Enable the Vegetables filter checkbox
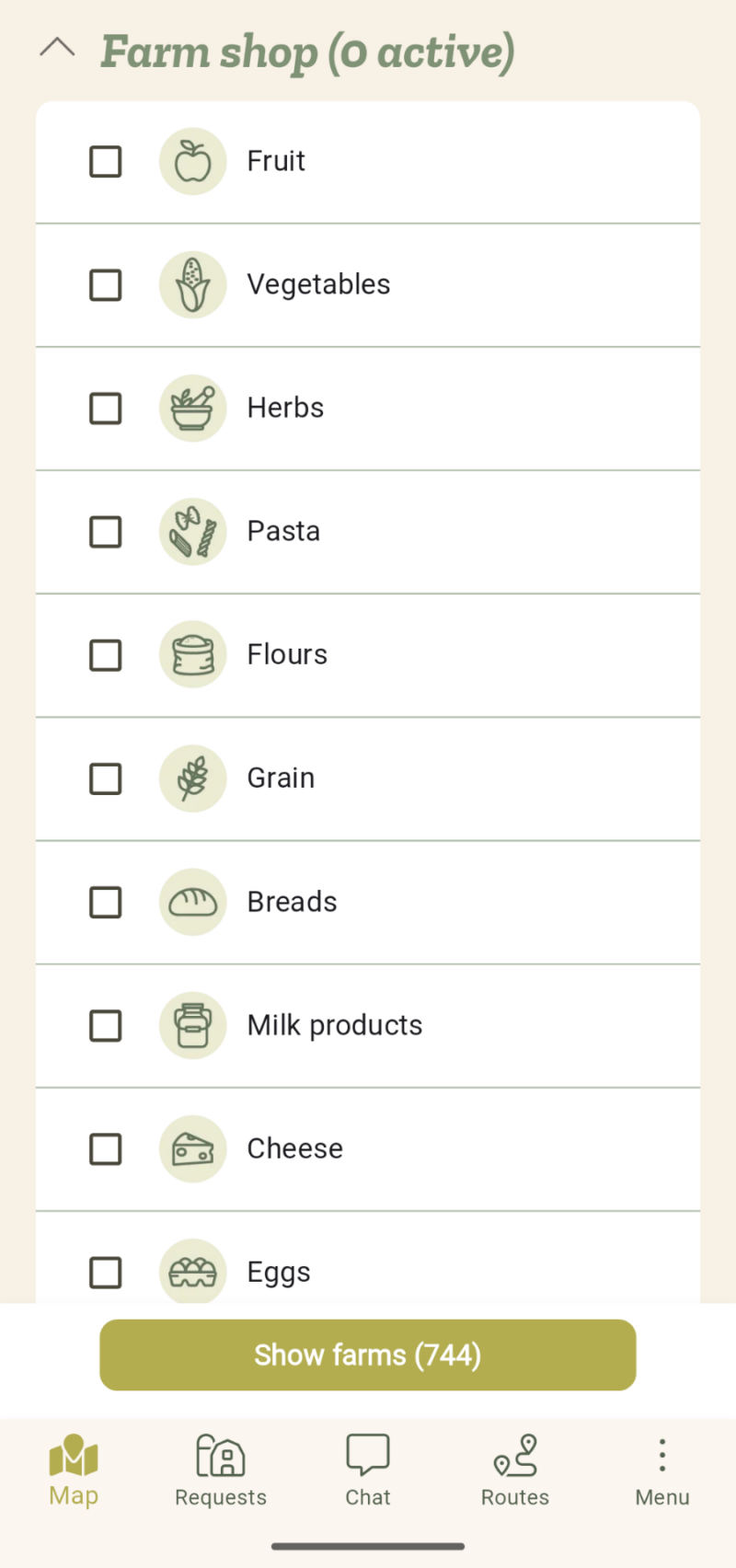The width and height of the screenshot is (736, 1568). tap(106, 285)
